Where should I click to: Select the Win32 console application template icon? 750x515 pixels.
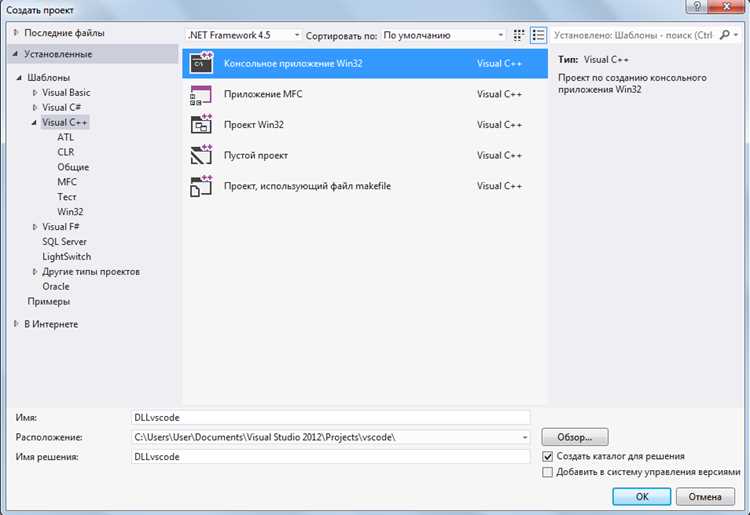click(201, 63)
